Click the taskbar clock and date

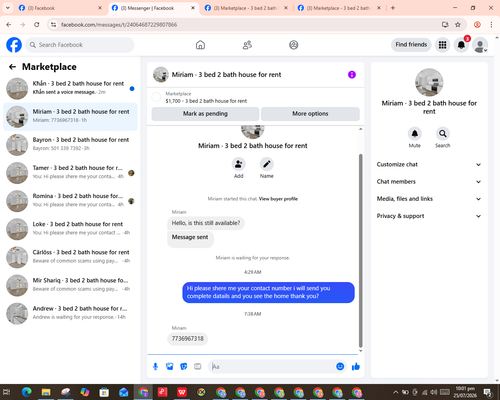pos(465,392)
